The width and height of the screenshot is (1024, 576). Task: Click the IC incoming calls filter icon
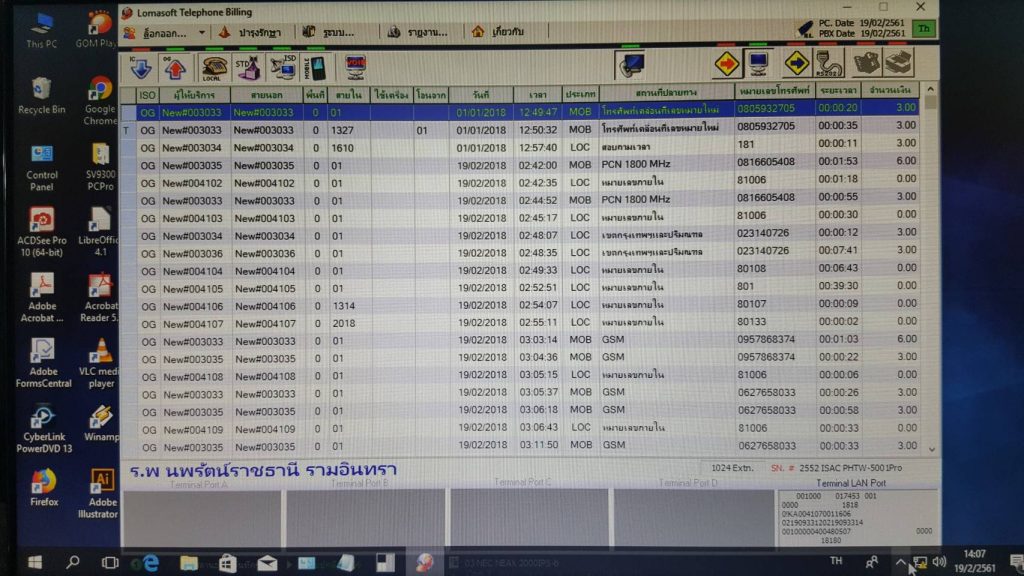click(x=140, y=68)
